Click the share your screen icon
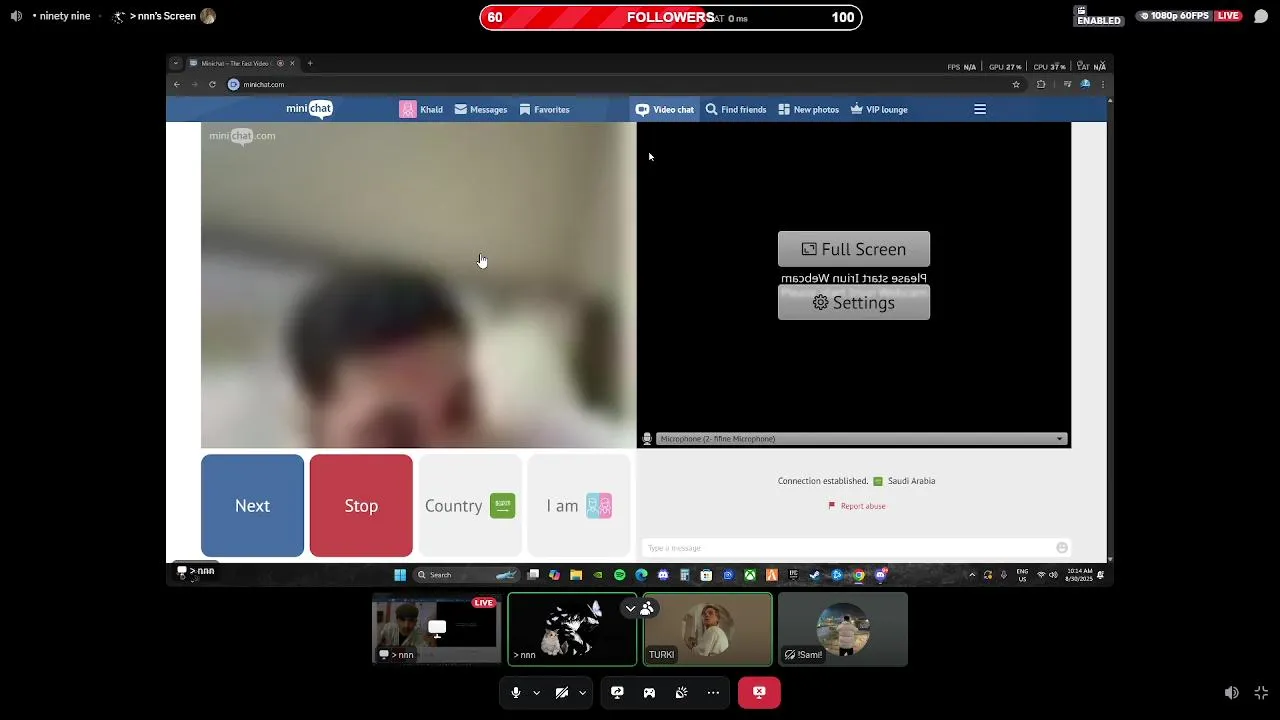Screen dimensions: 1280x720 click(617, 692)
